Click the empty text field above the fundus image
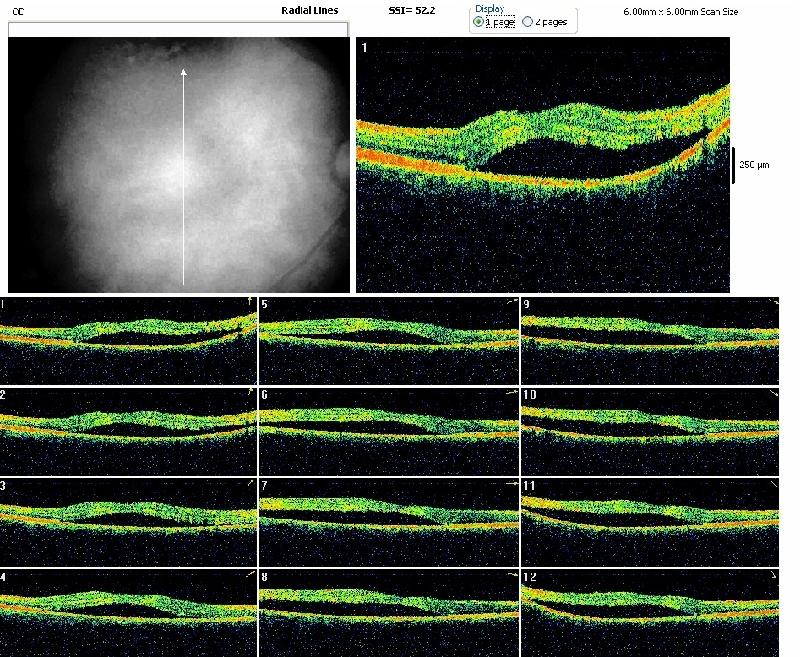 pyautogui.click(x=178, y=30)
